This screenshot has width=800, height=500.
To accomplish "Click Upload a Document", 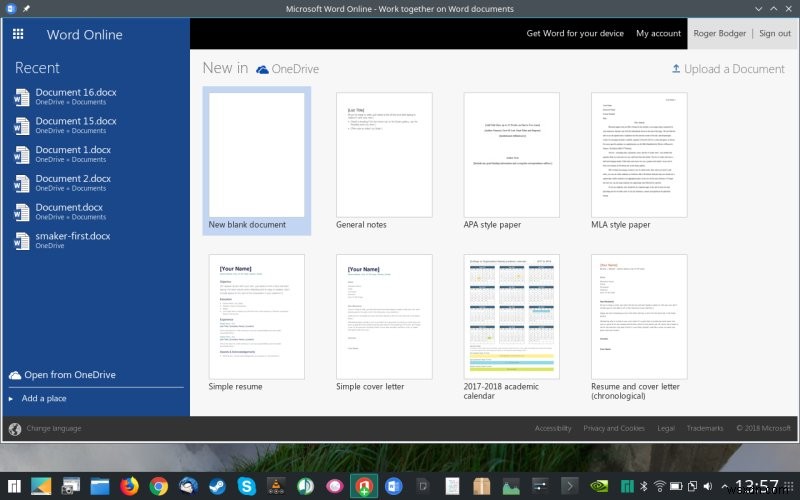I will pos(734,69).
